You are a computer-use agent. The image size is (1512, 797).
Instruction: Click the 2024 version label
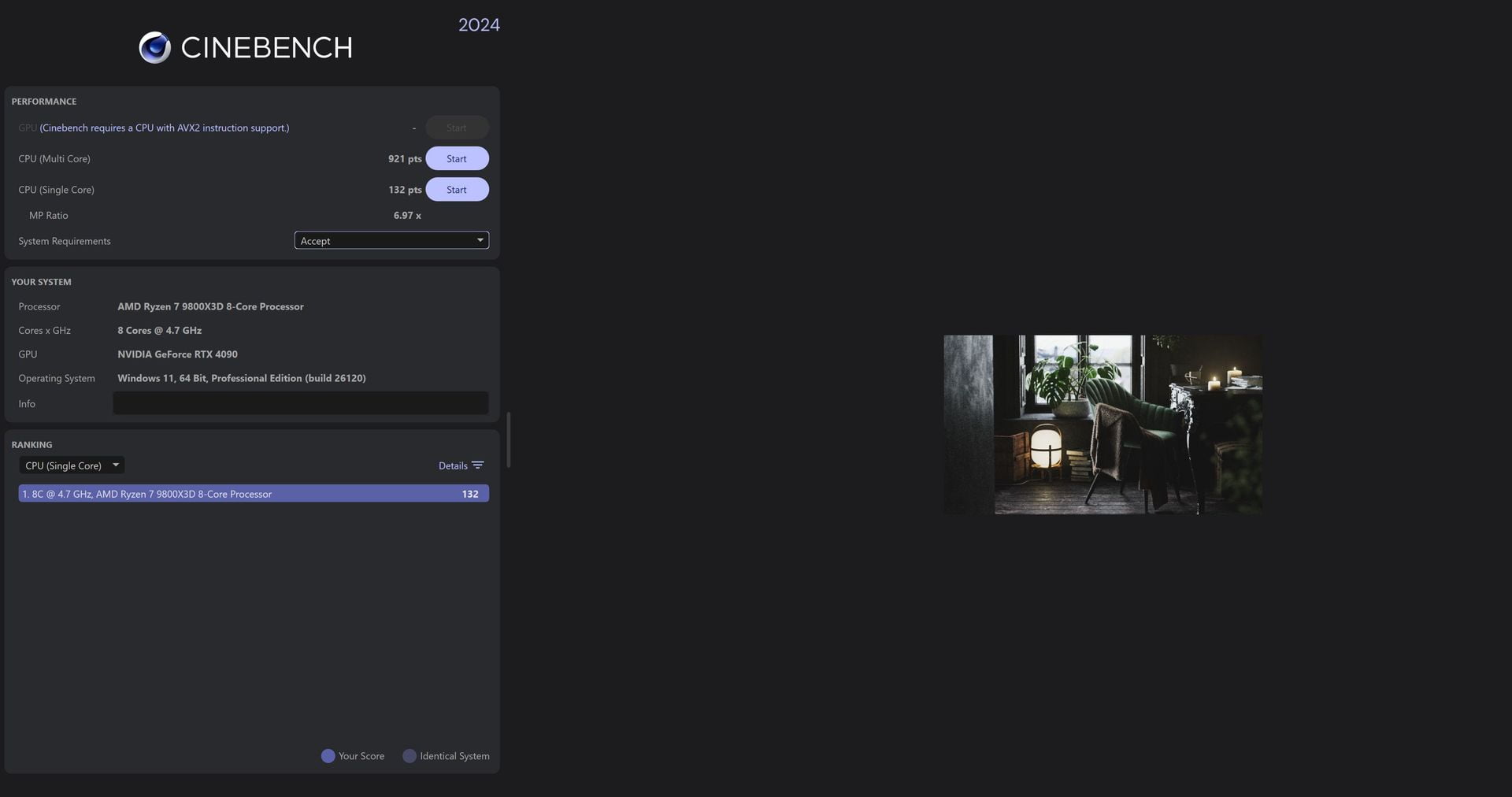479,25
